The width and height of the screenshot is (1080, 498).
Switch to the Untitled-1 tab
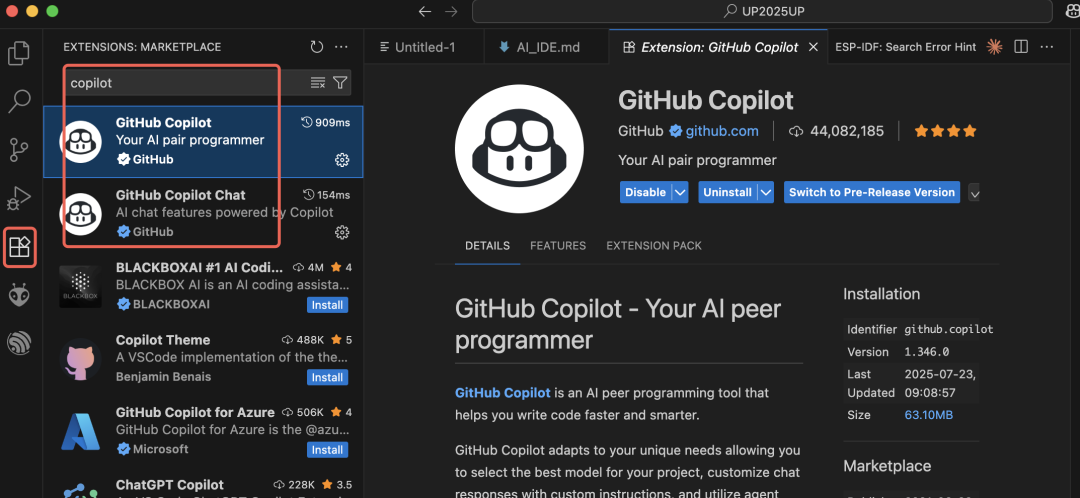point(424,47)
